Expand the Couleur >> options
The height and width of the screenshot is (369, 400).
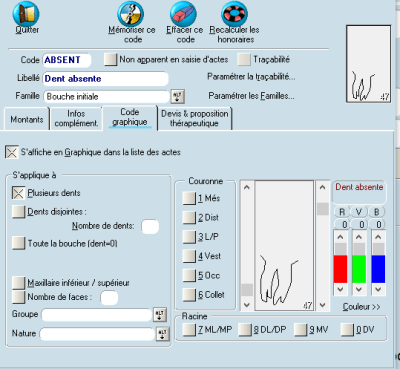(x=361, y=307)
